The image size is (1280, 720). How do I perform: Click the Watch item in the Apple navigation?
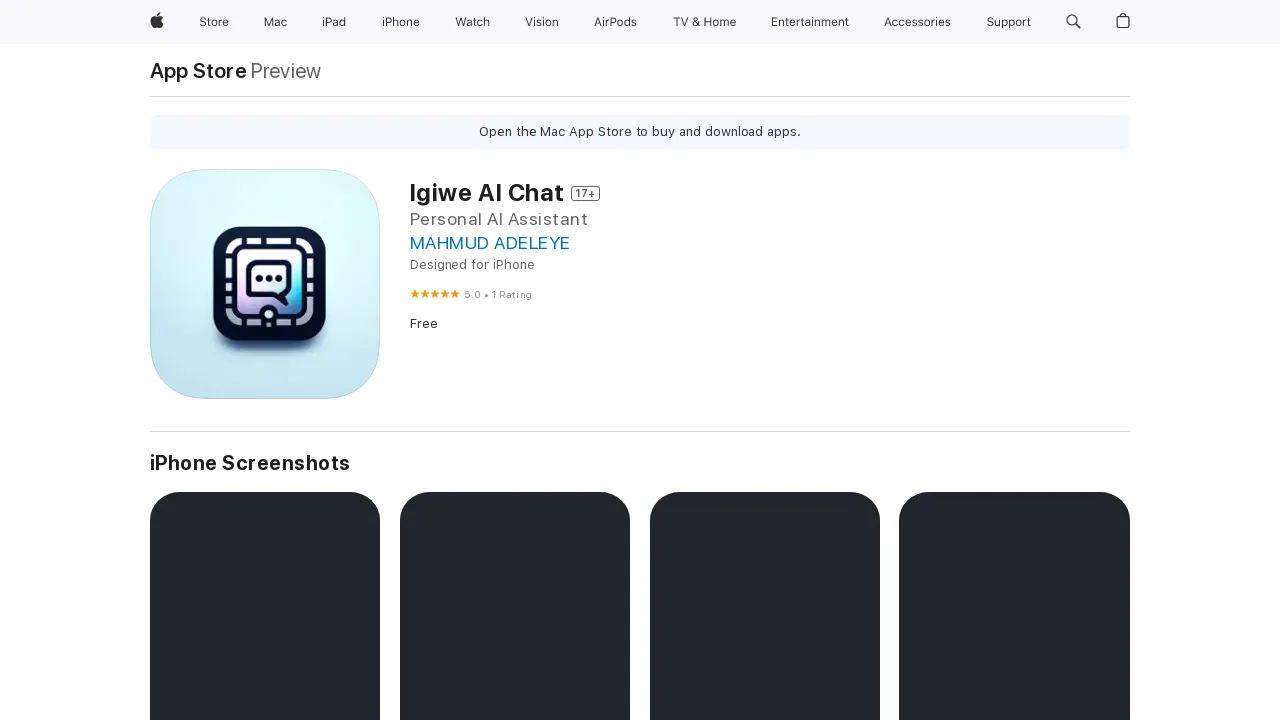click(472, 22)
